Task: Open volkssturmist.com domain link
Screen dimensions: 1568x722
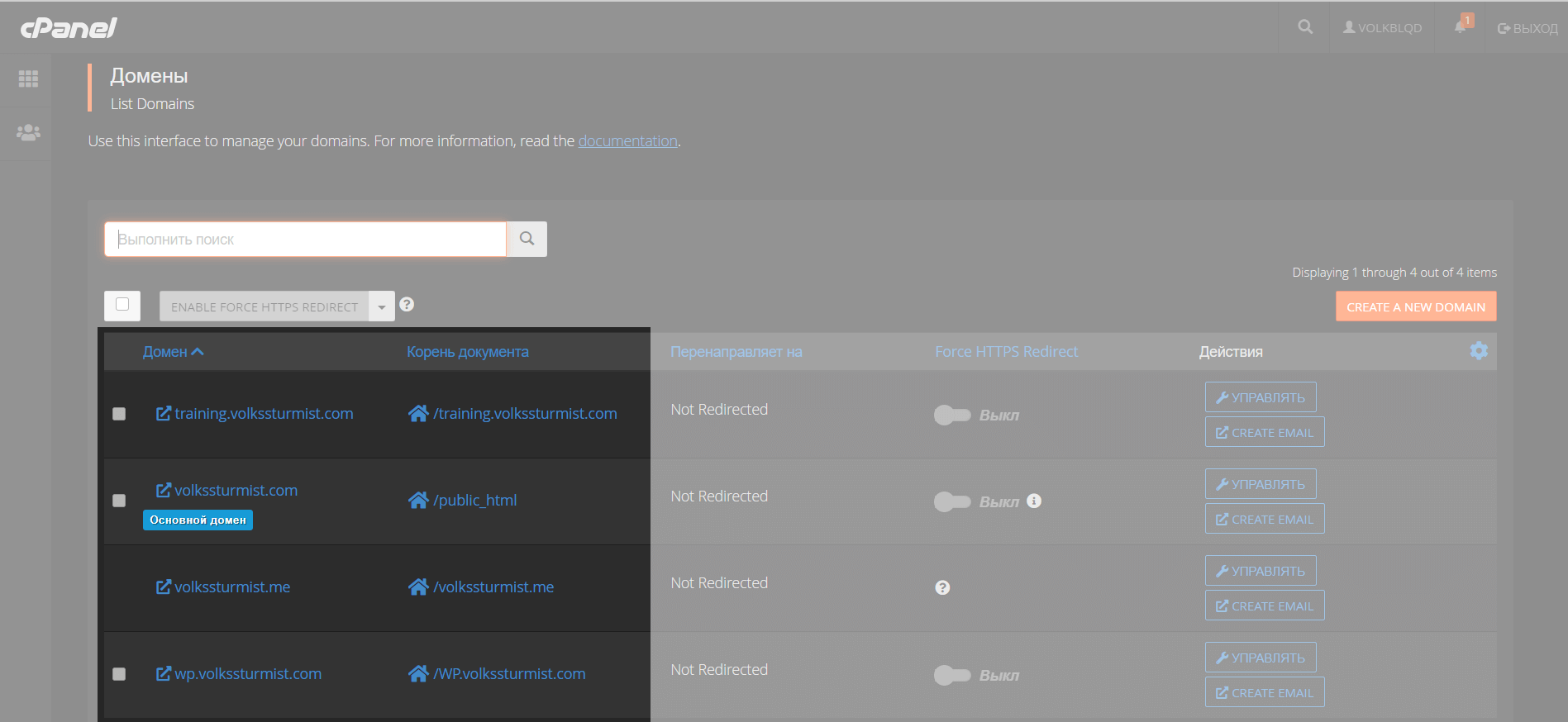Action: pos(236,490)
